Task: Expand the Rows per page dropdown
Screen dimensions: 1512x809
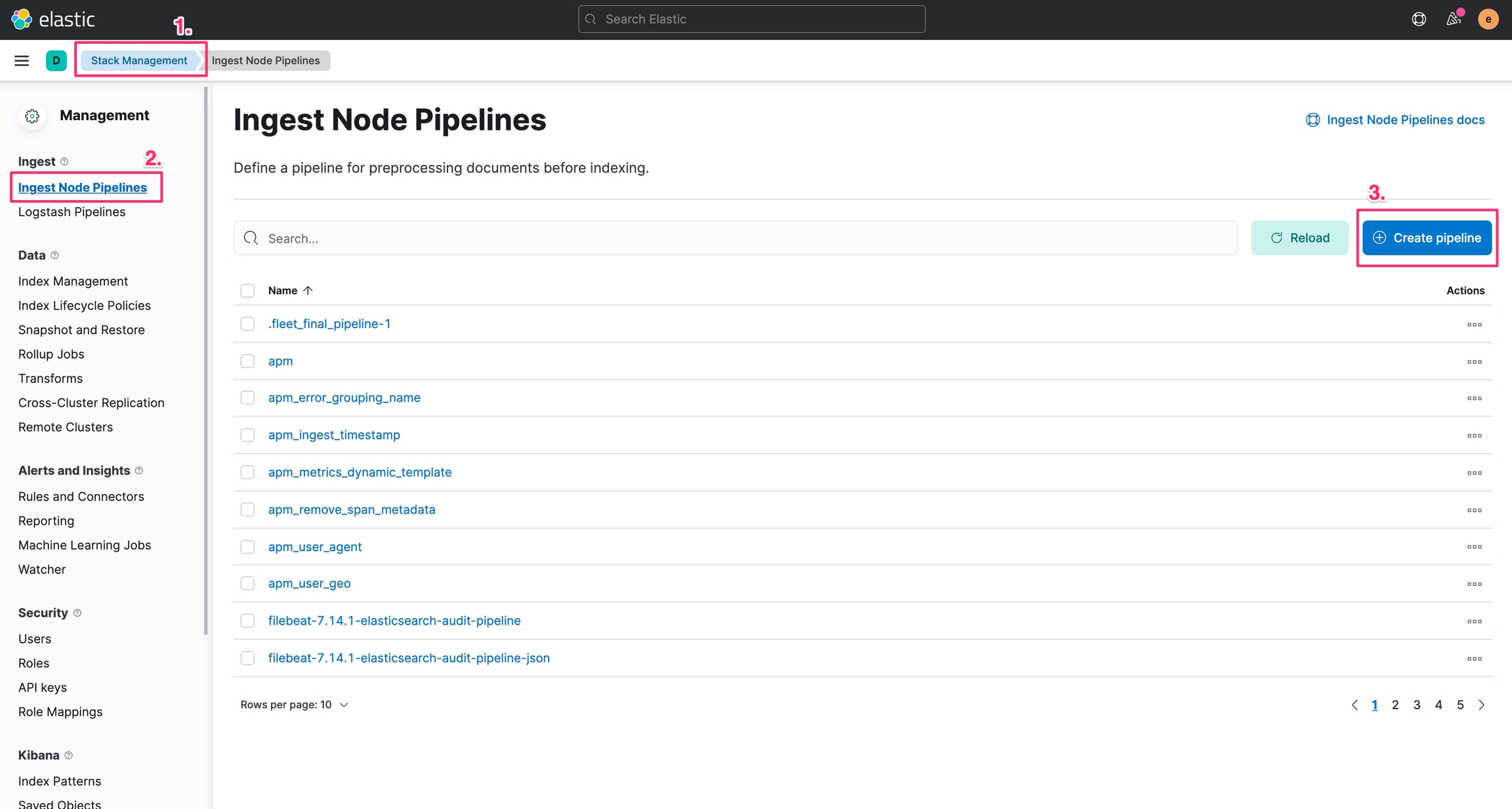Action: click(x=294, y=705)
